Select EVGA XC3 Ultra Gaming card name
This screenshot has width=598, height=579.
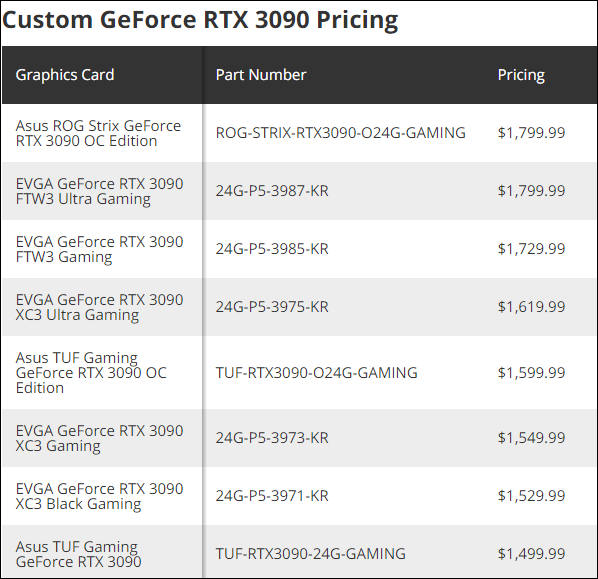(x=100, y=307)
